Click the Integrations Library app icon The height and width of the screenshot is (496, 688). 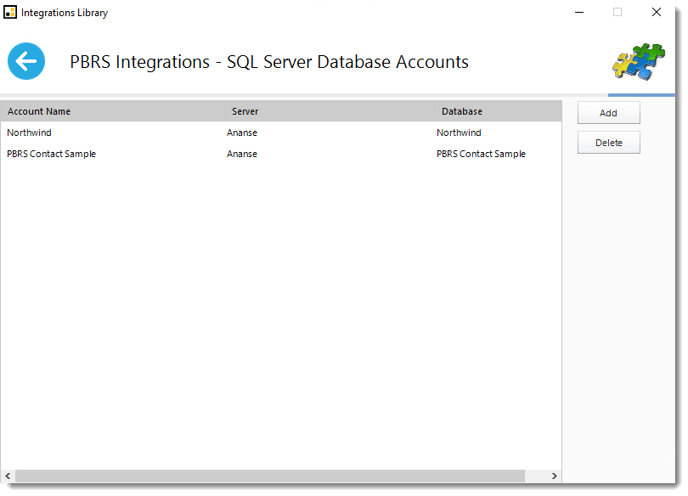pyautogui.click(x=10, y=12)
